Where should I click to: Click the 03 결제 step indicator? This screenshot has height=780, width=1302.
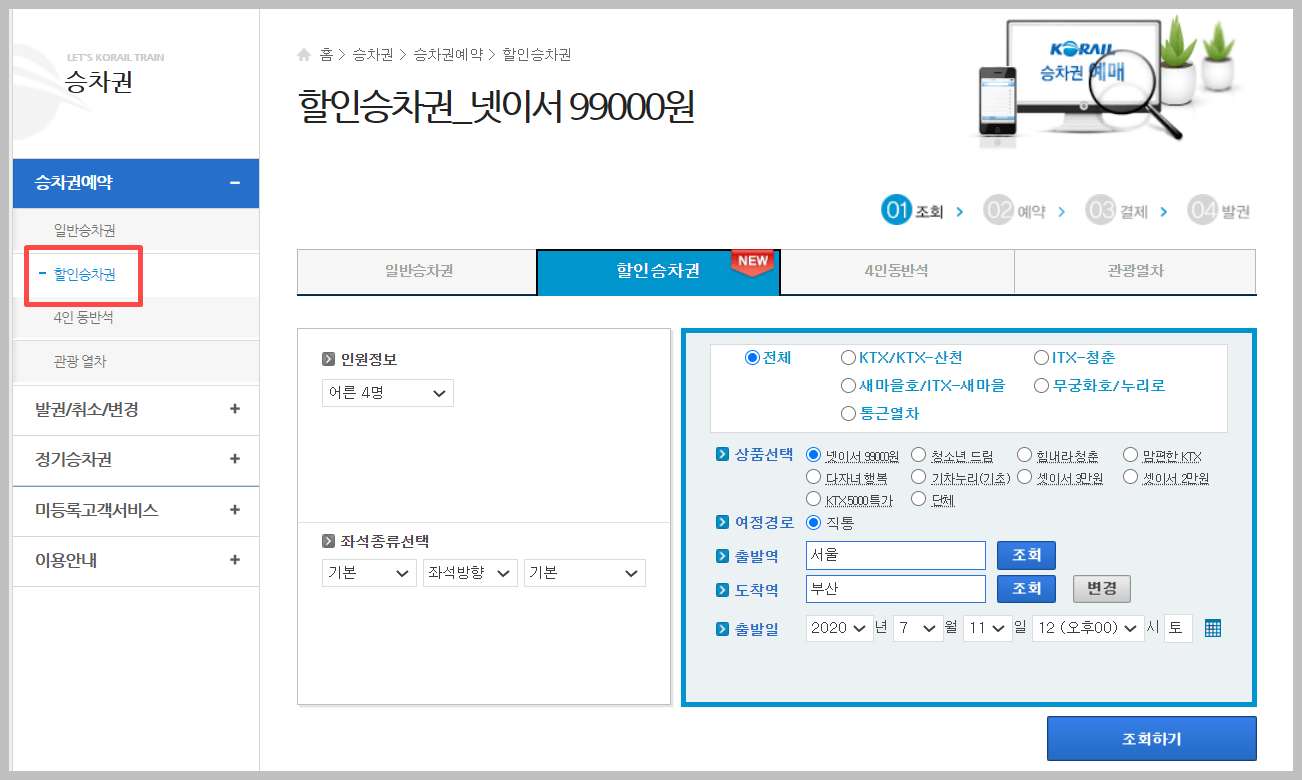[1117, 211]
